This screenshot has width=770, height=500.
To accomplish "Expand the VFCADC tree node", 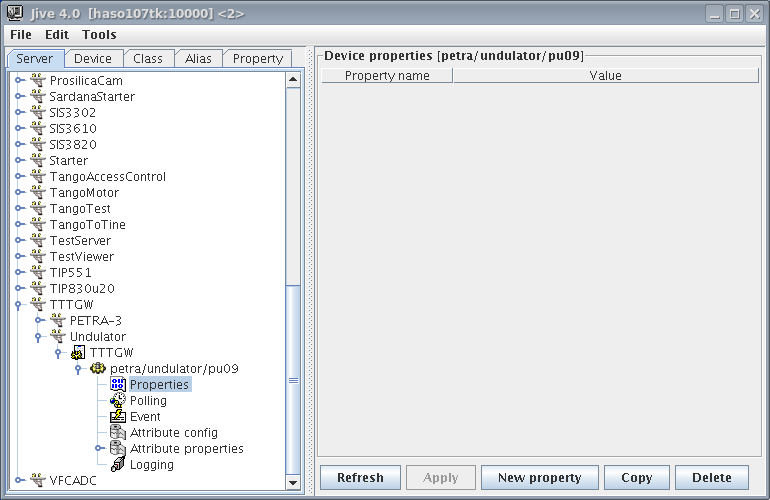I will [x=19, y=480].
